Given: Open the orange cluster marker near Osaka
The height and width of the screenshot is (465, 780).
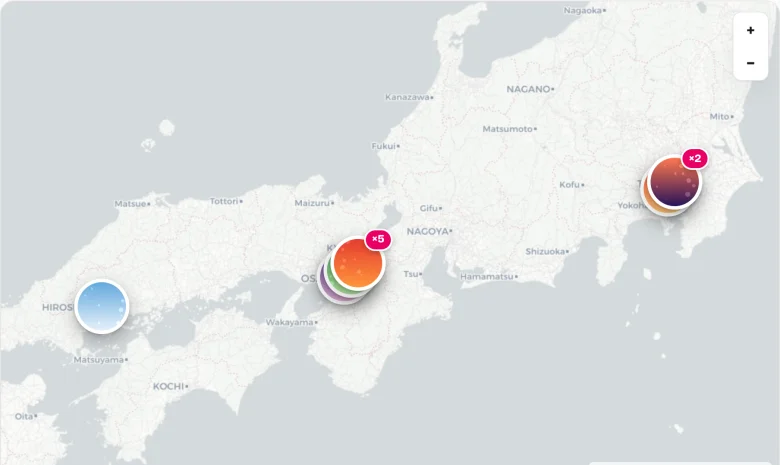Looking at the screenshot, I should click(358, 263).
